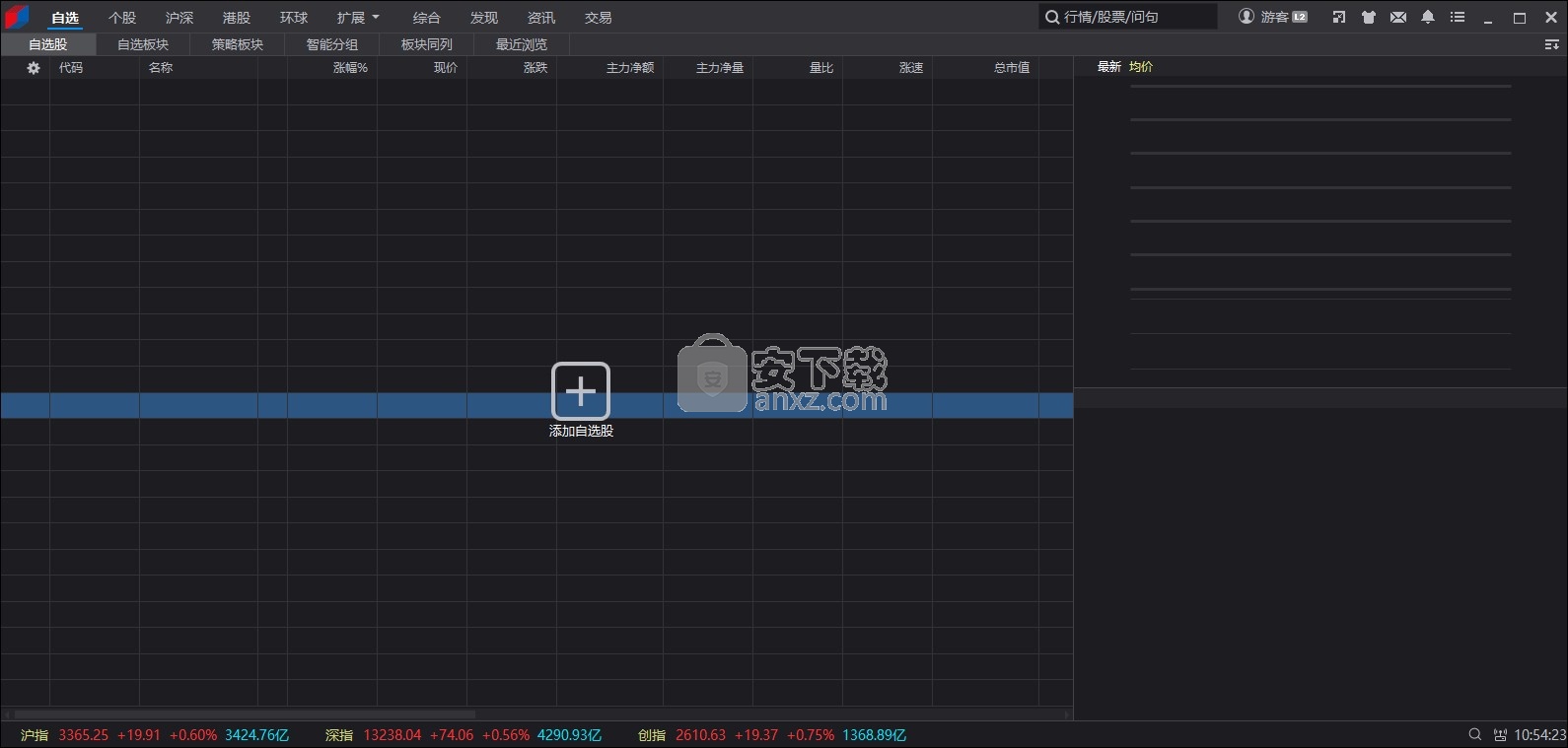Switch to the 自选板块 tab
This screenshot has height=748, width=1568.
(x=143, y=44)
